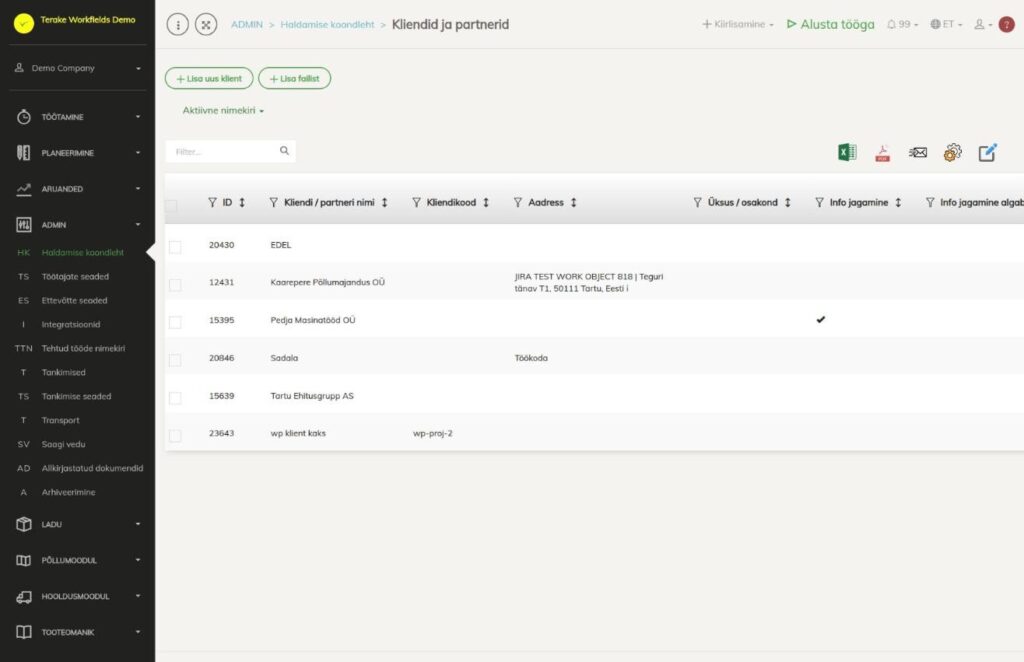Screen dimensions: 1024x662
Task: Click Lisa uus klient button
Action: click(209, 78)
